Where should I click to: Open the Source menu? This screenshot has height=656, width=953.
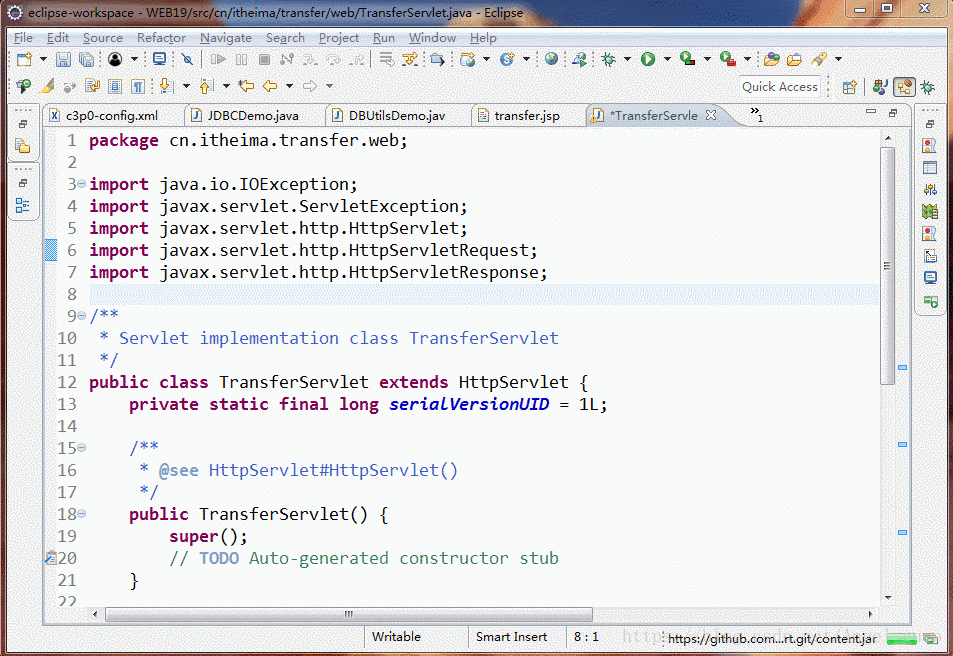pyautogui.click(x=102, y=38)
